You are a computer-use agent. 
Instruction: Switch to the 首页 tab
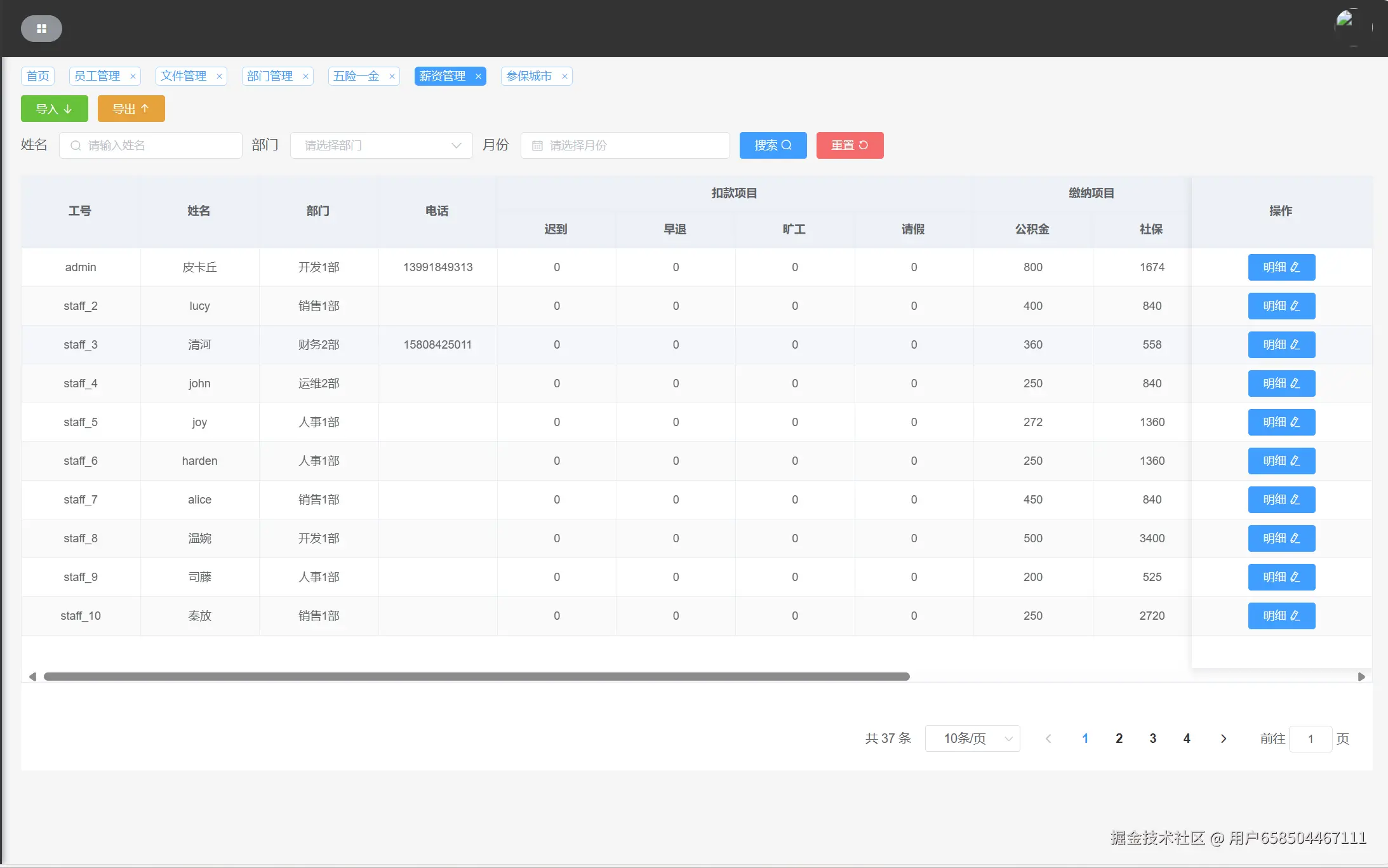[37, 76]
